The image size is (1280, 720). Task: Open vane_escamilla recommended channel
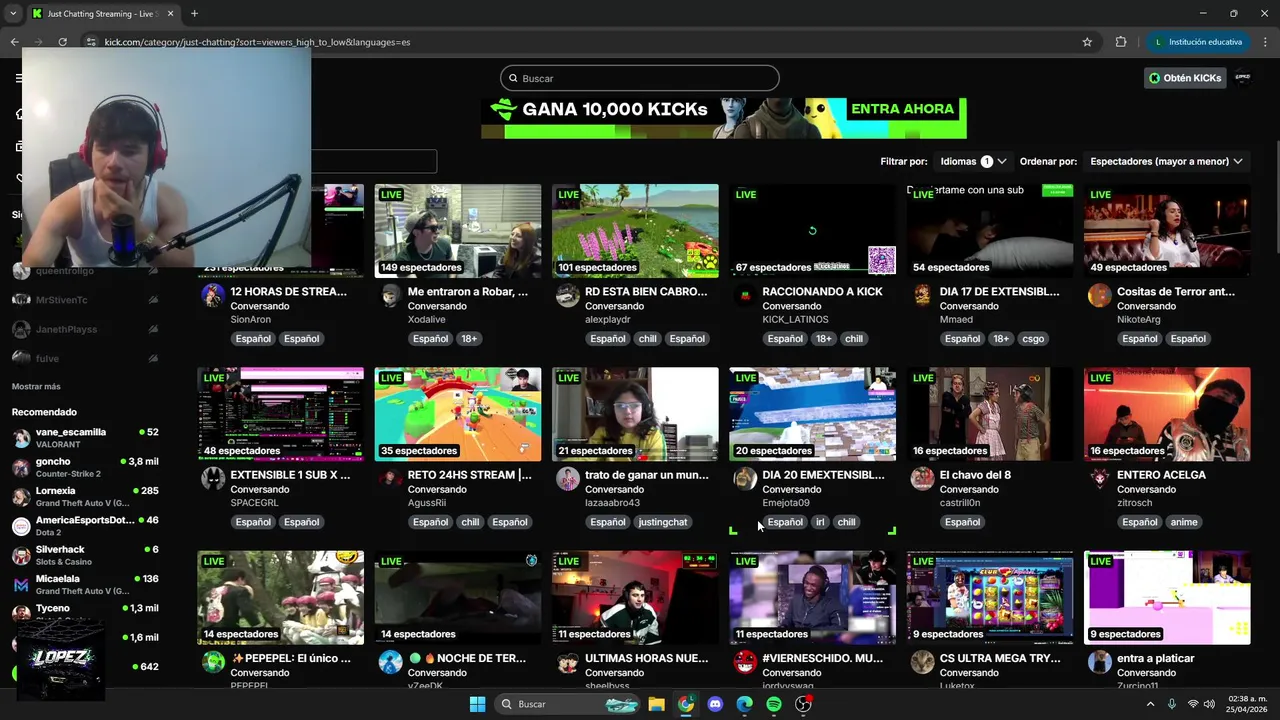(85, 438)
